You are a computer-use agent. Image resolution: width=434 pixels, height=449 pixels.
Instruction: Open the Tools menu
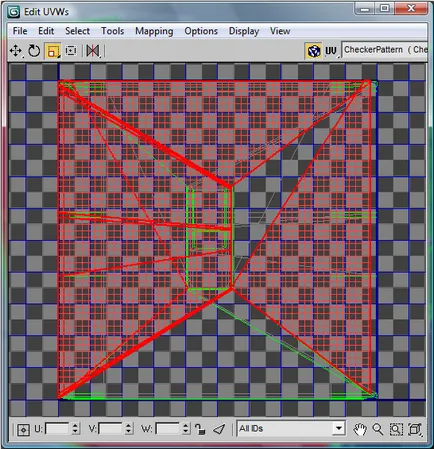tap(113, 31)
